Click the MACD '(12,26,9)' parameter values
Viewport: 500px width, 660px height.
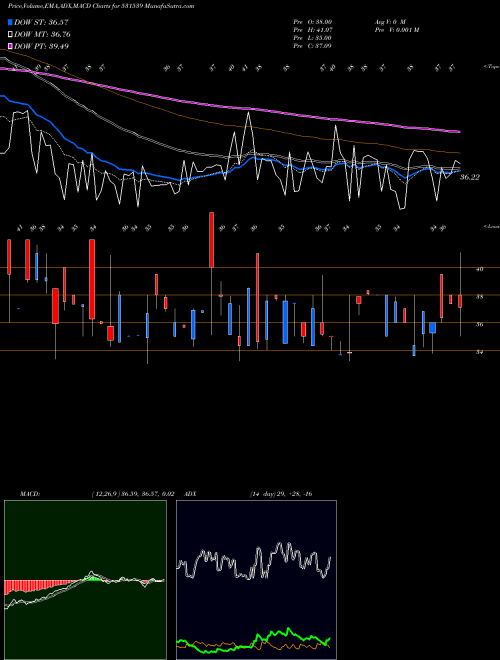pyautogui.click(x=133, y=494)
